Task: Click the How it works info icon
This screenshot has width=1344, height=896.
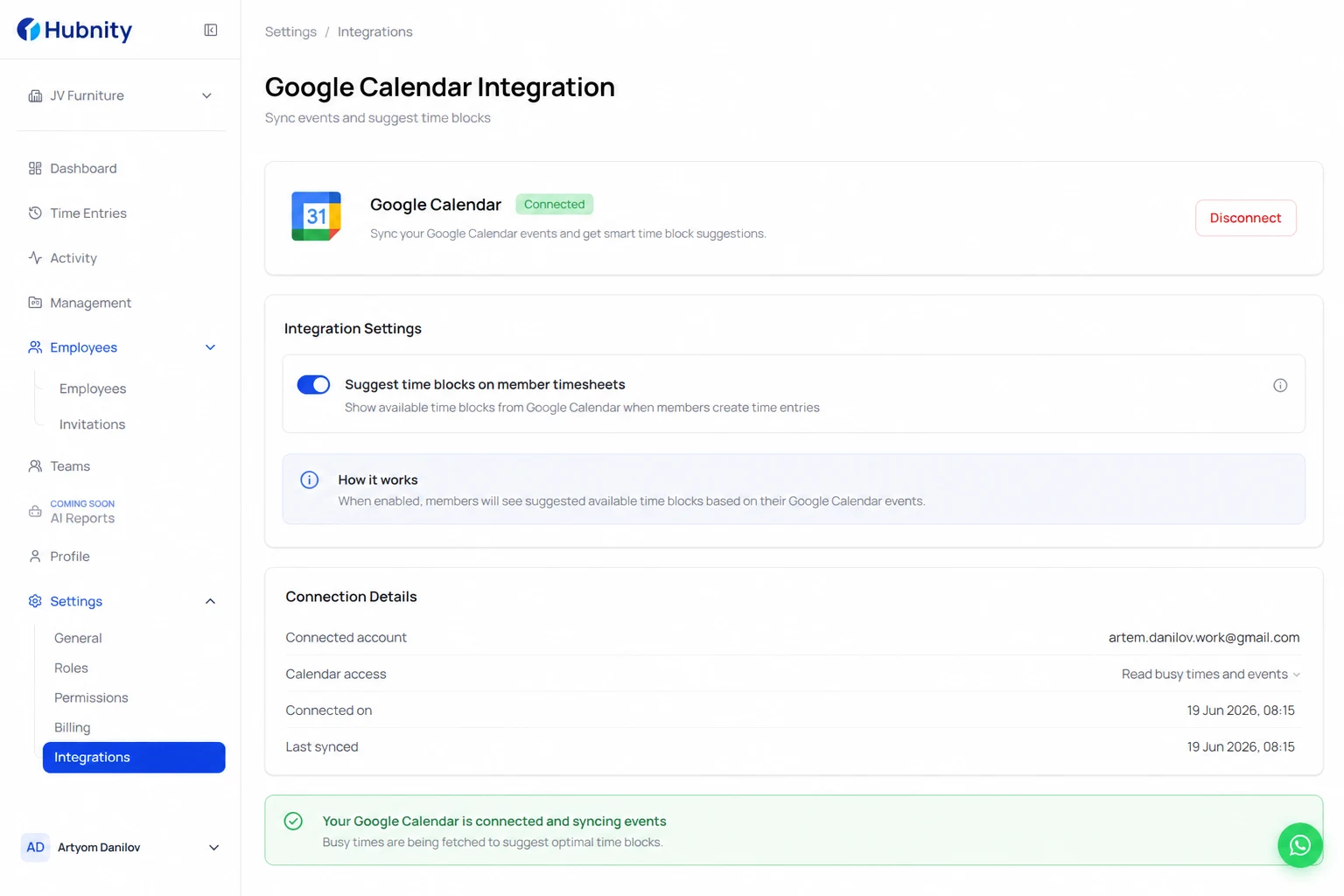Action: coord(309,479)
